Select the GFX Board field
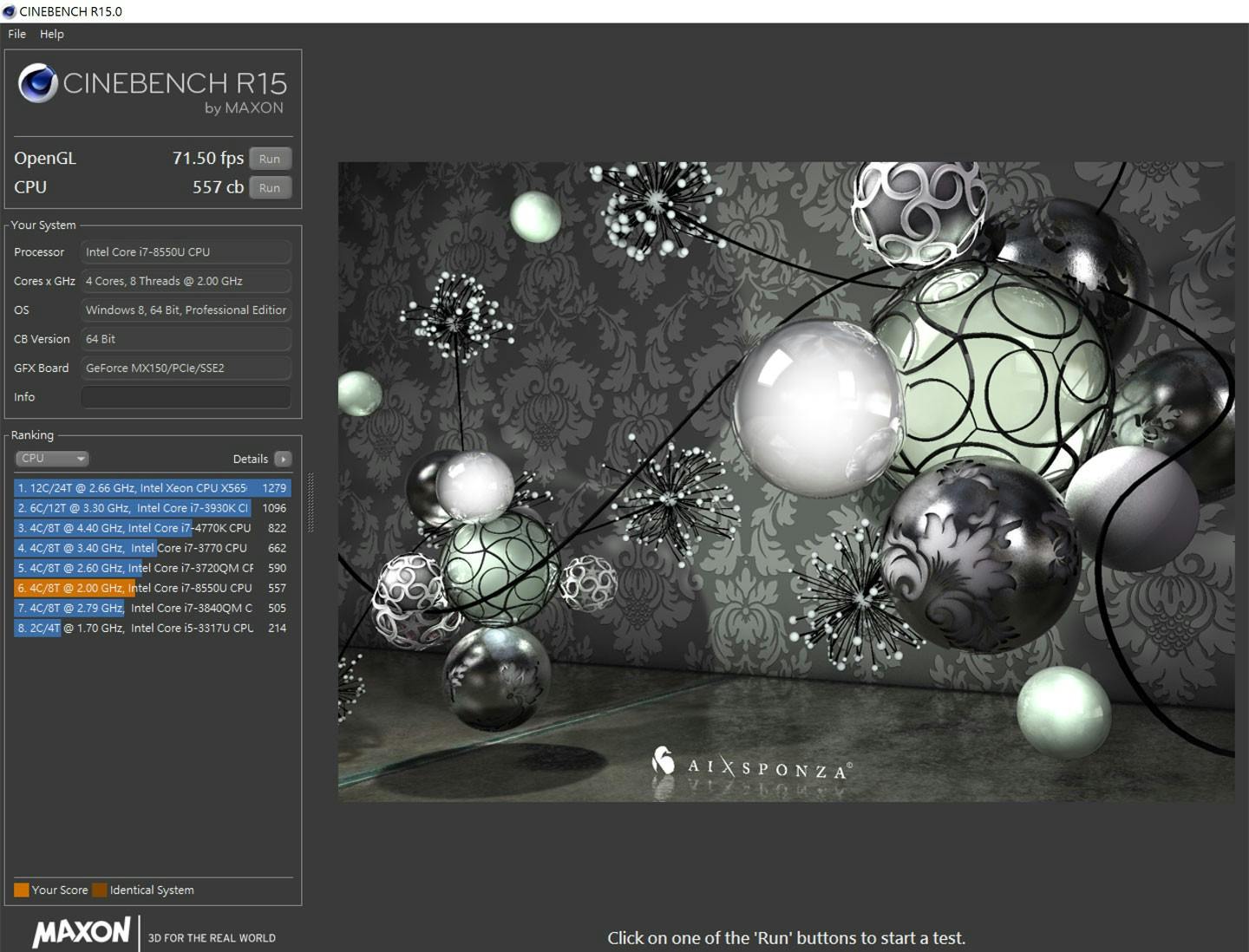 tap(186, 368)
